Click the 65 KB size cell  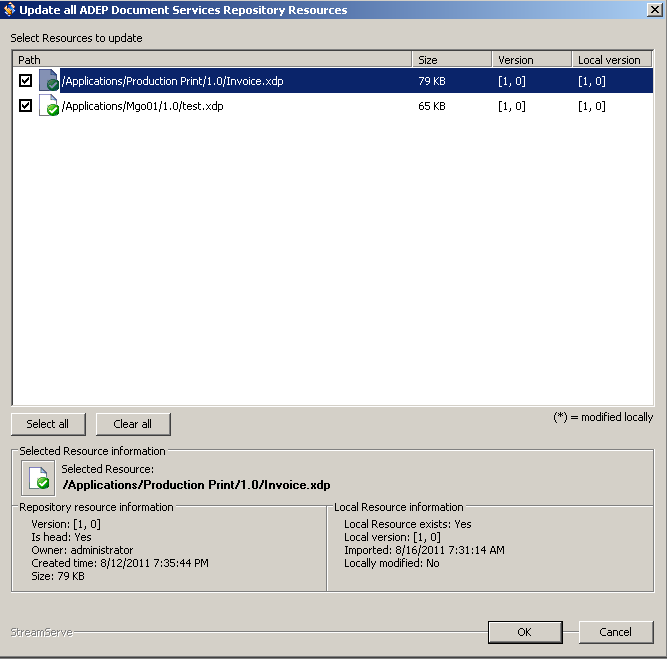pos(432,106)
